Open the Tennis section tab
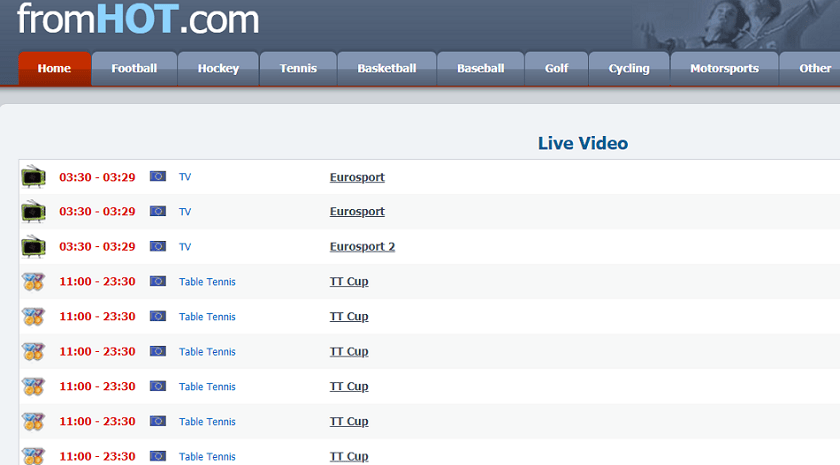Screen dimensions: 840x465 coord(298,69)
